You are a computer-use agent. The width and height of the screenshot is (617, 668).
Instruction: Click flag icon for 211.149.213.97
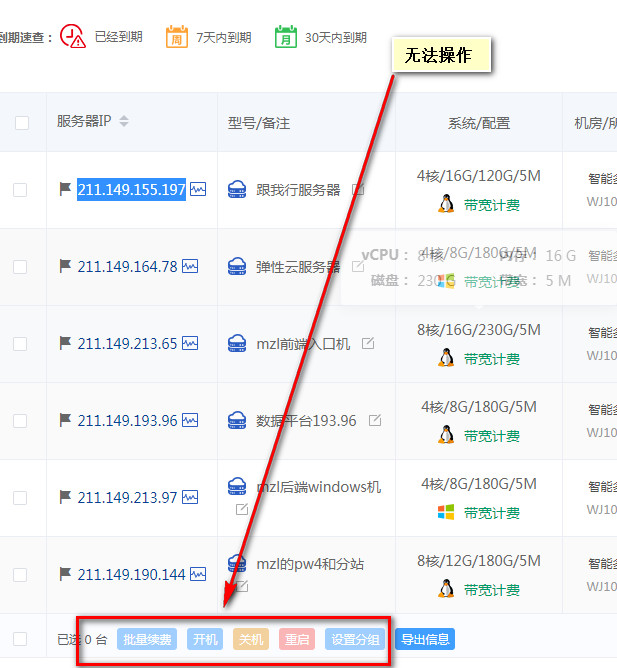65,497
